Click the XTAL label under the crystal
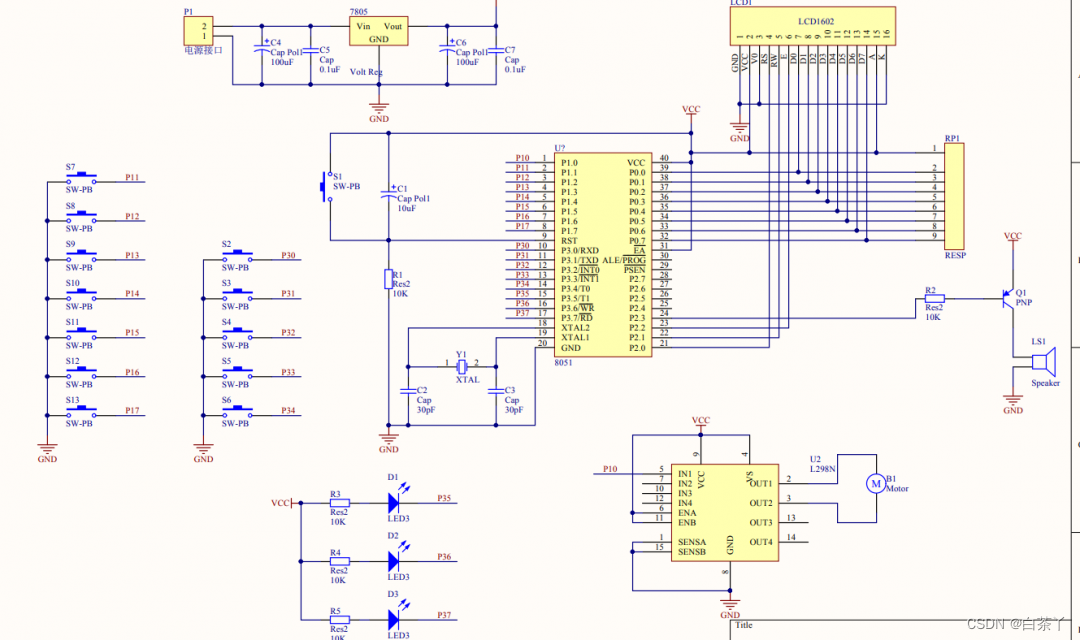Image resolution: width=1080 pixels, height=640 pixels. click(468, 380)
